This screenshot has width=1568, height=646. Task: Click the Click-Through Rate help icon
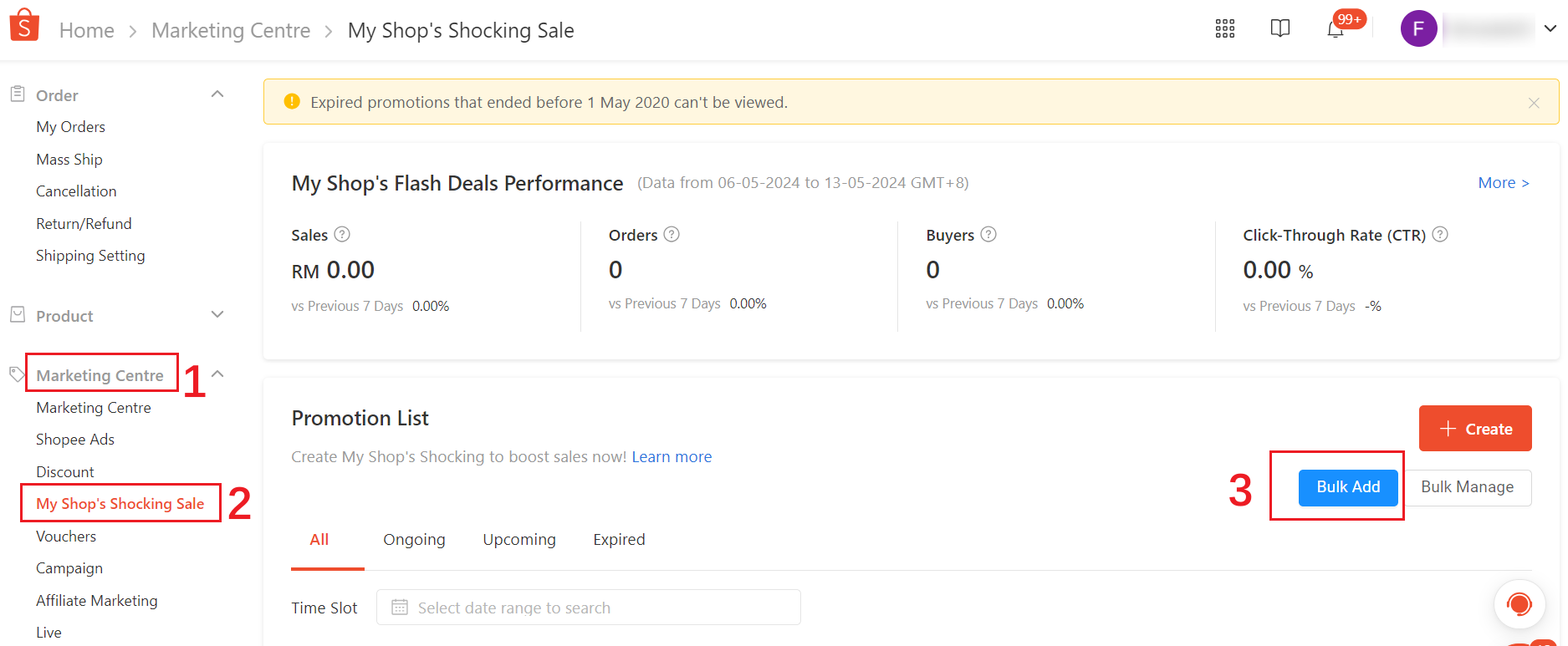(x=1440, y=234)
